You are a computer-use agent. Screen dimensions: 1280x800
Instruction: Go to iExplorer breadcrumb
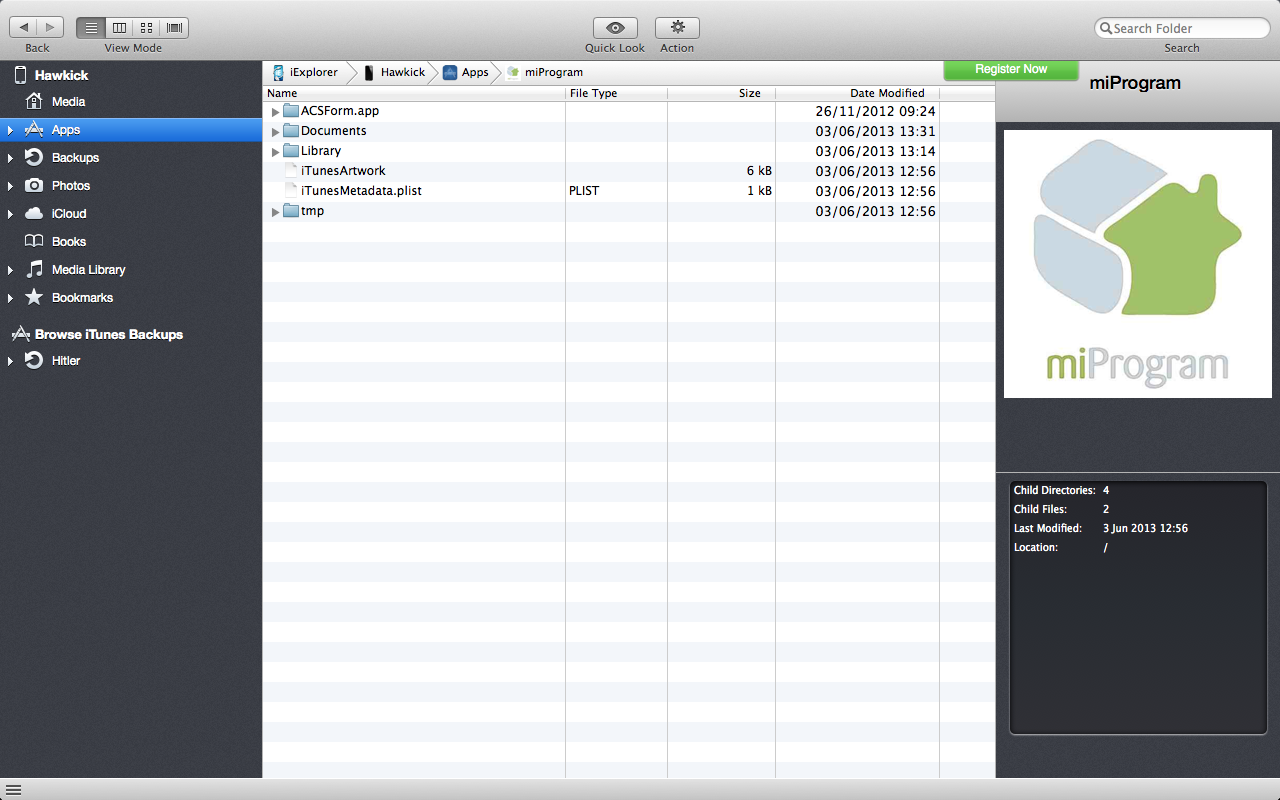[x=305, y=72]
